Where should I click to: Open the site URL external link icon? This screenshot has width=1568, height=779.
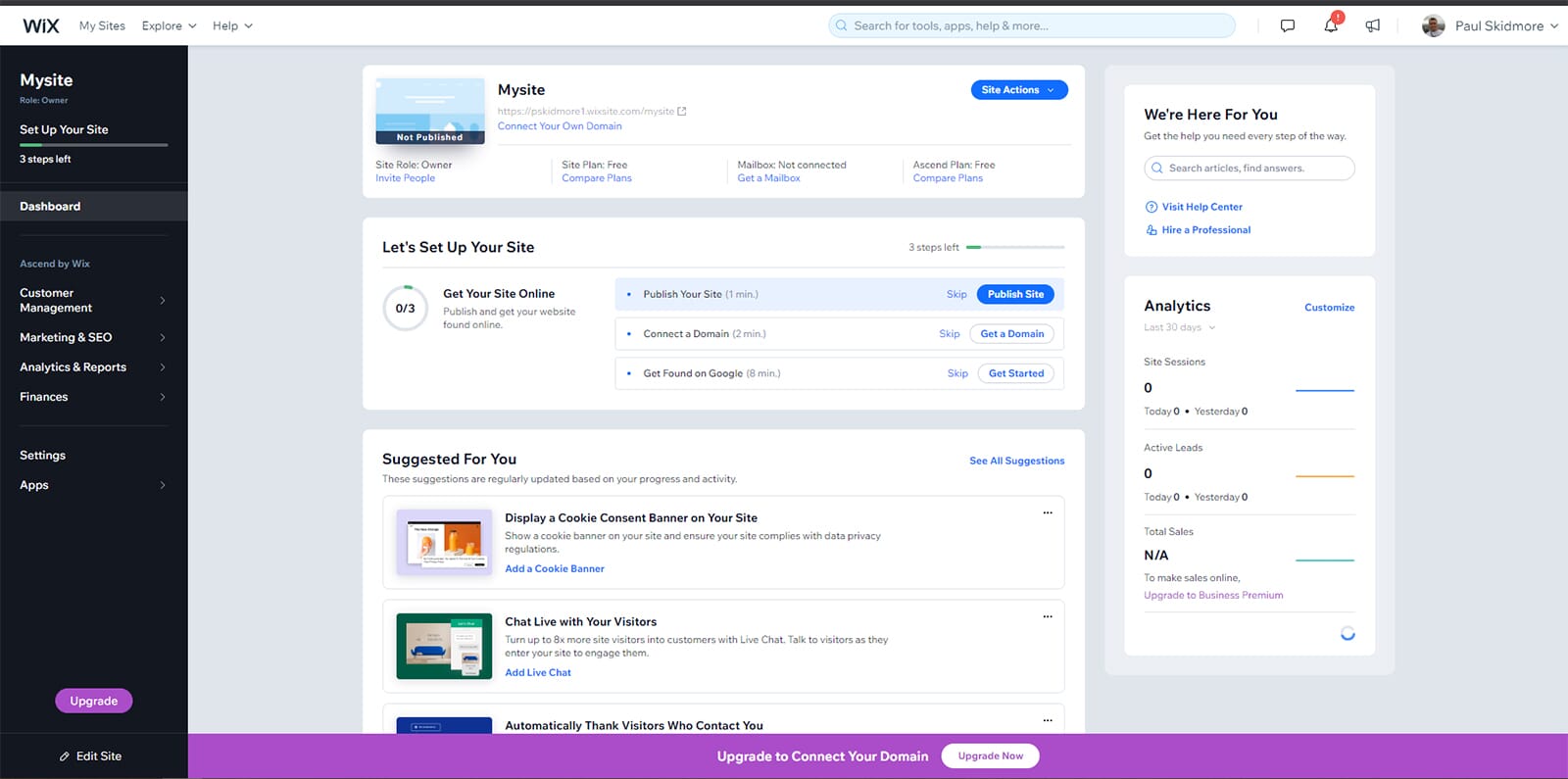682,112
